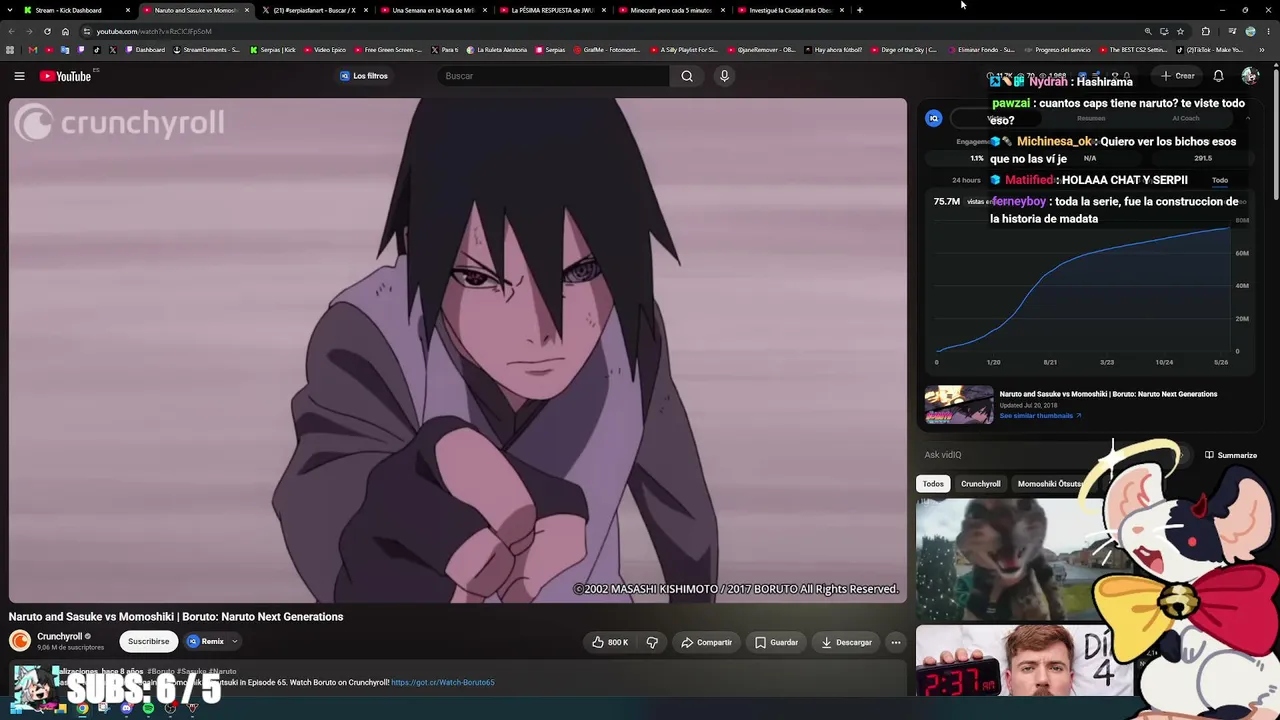
Task: Open Crunchyroll channel avatar
Action: 20,641
